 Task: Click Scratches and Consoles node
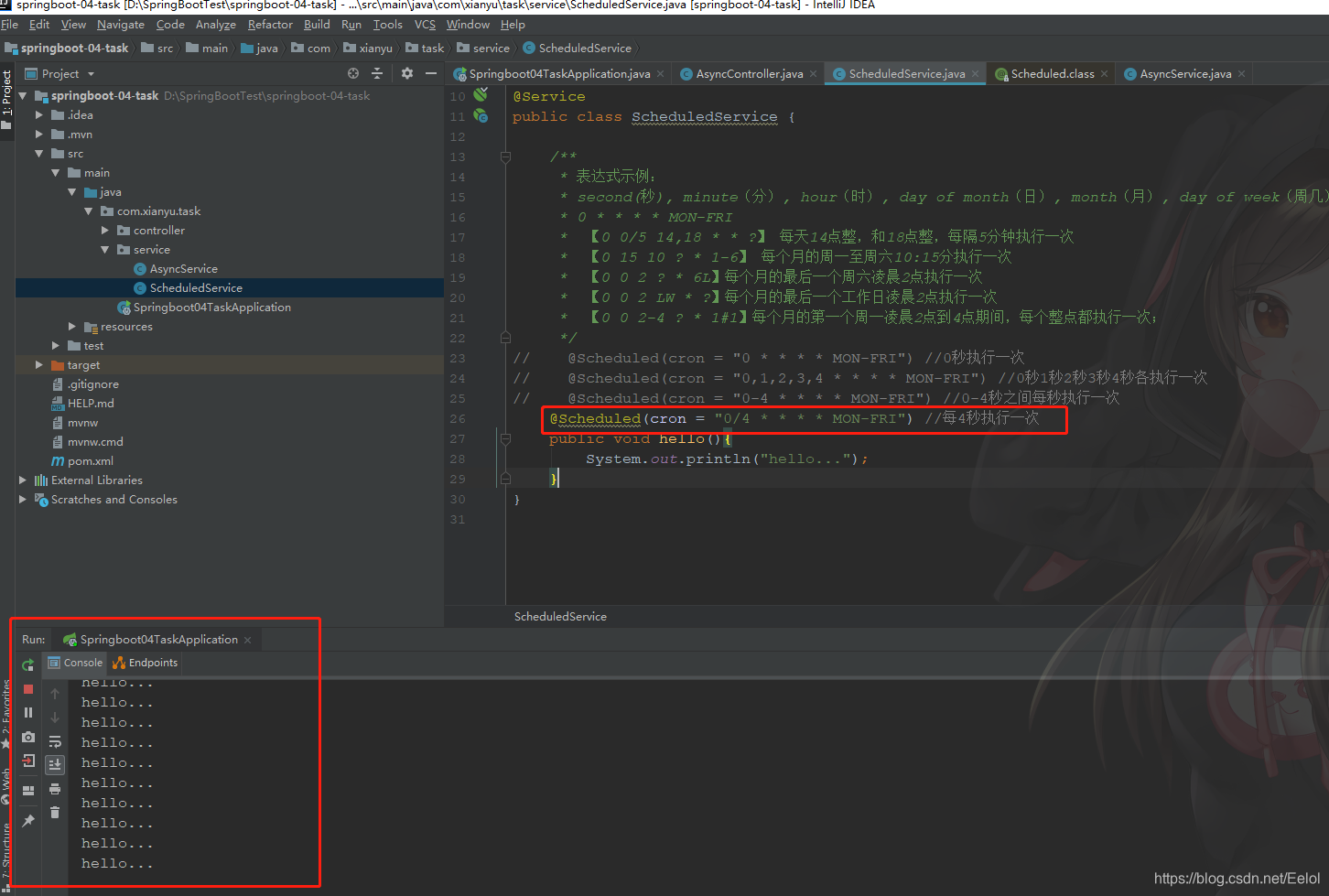tap(113, 499)
